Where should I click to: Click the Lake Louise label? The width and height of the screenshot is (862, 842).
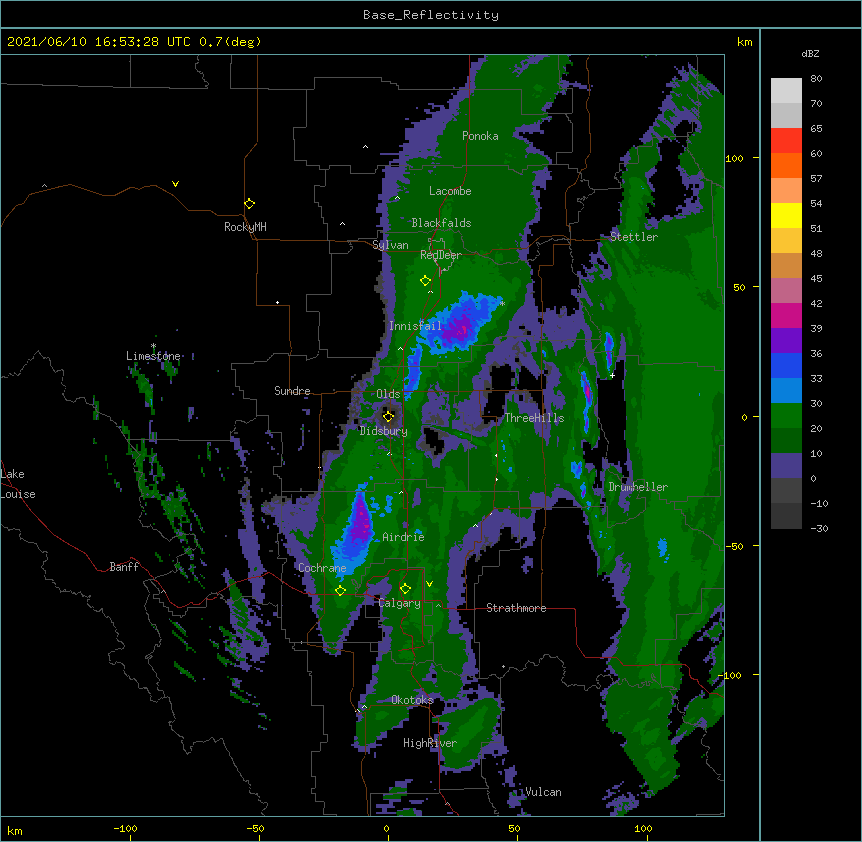pos(18,484)
